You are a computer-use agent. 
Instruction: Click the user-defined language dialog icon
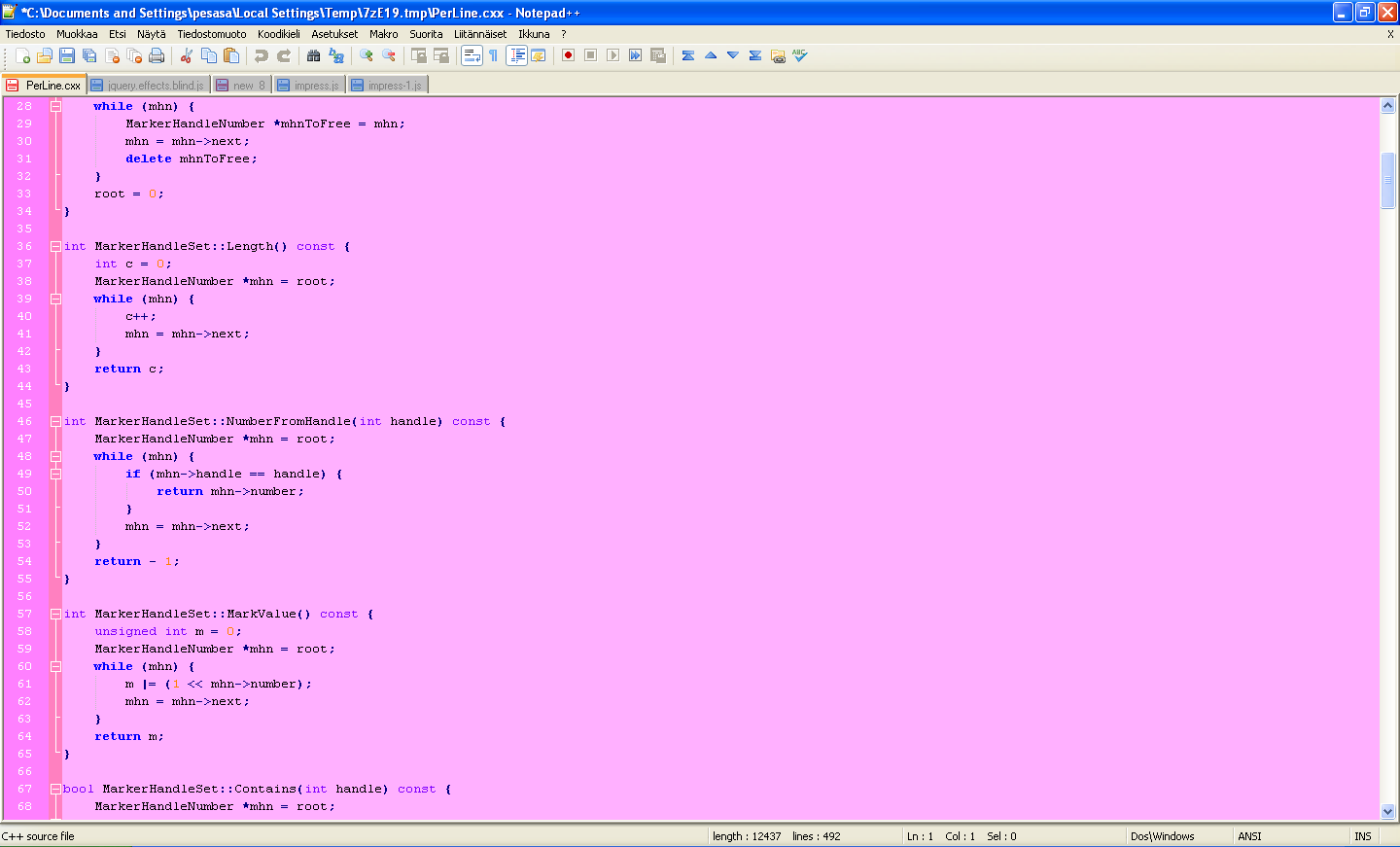(539, 55)
